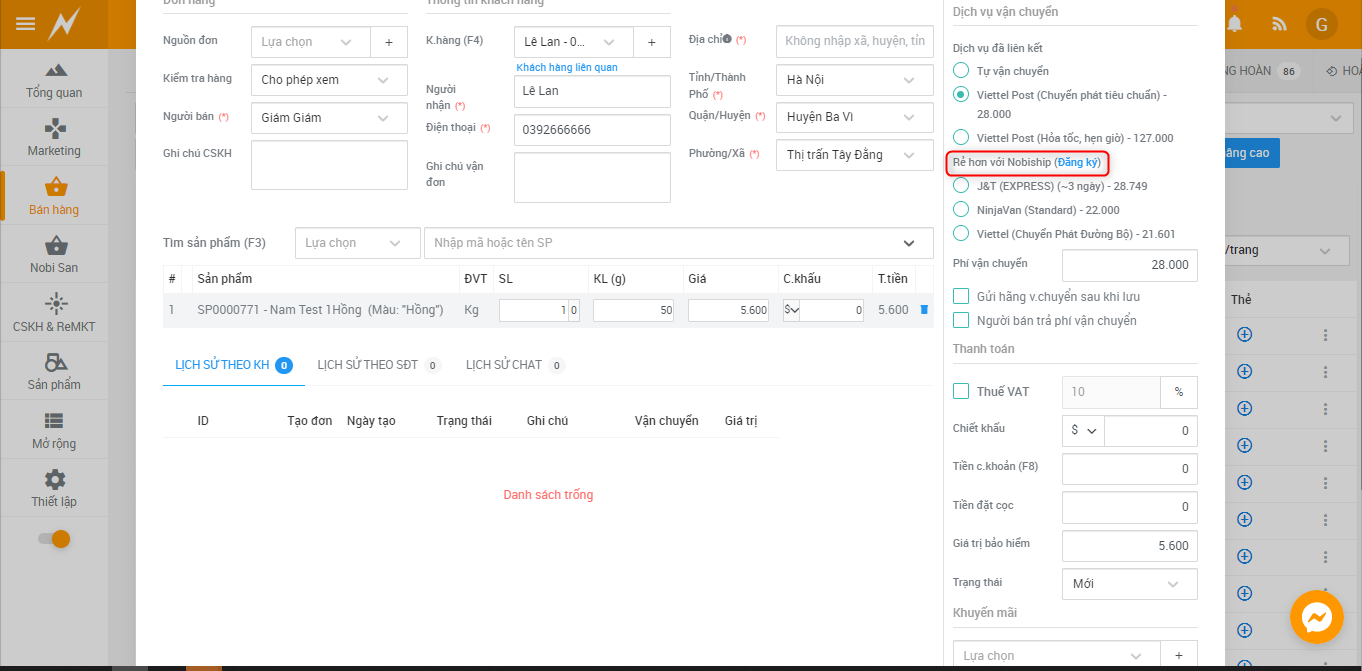
Task: Click the Sản phẩm sidebar icon
Action: pyautogui.click(x=54, y=372)
